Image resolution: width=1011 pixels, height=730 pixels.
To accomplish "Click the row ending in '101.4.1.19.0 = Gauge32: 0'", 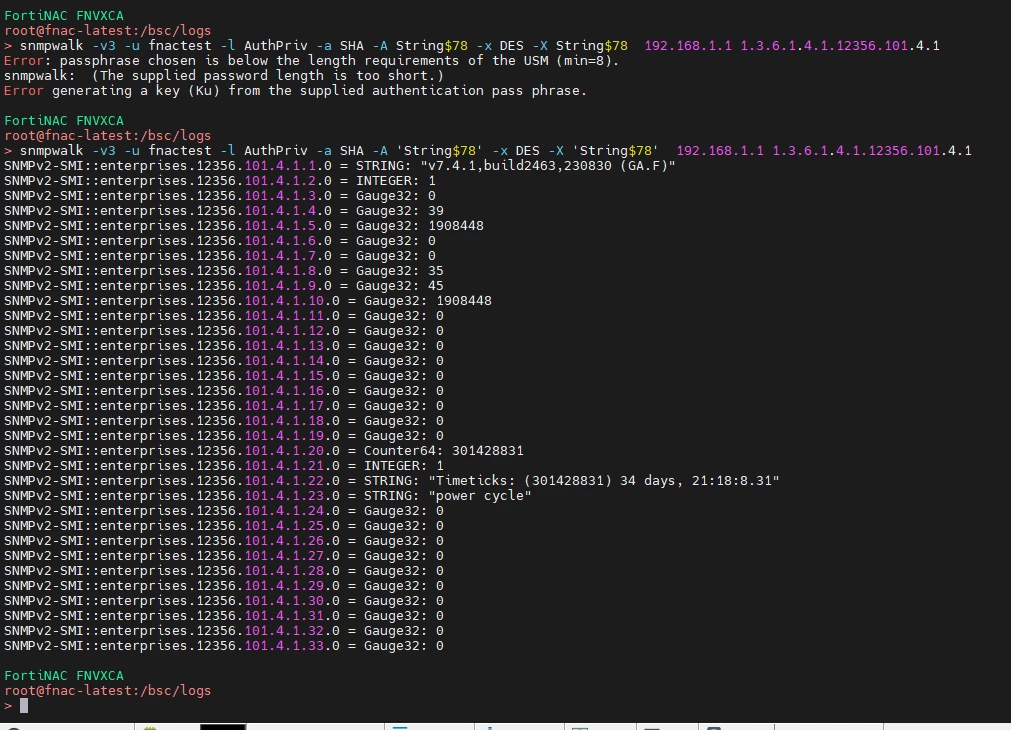I will coord(224,436).
